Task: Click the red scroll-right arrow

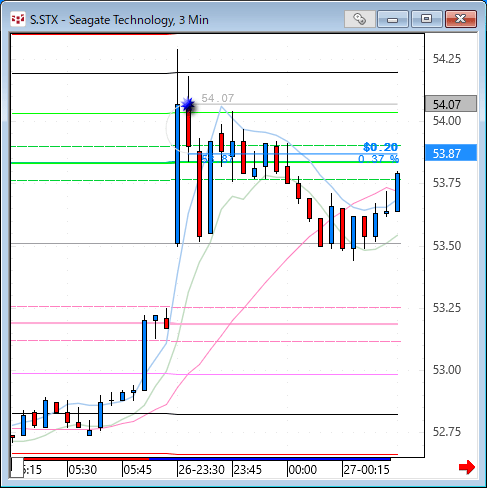Action: [x=467, y=467]
